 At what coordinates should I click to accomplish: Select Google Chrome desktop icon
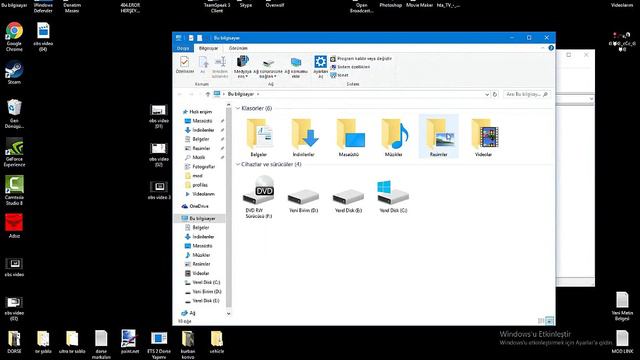(x=14, y=37)
